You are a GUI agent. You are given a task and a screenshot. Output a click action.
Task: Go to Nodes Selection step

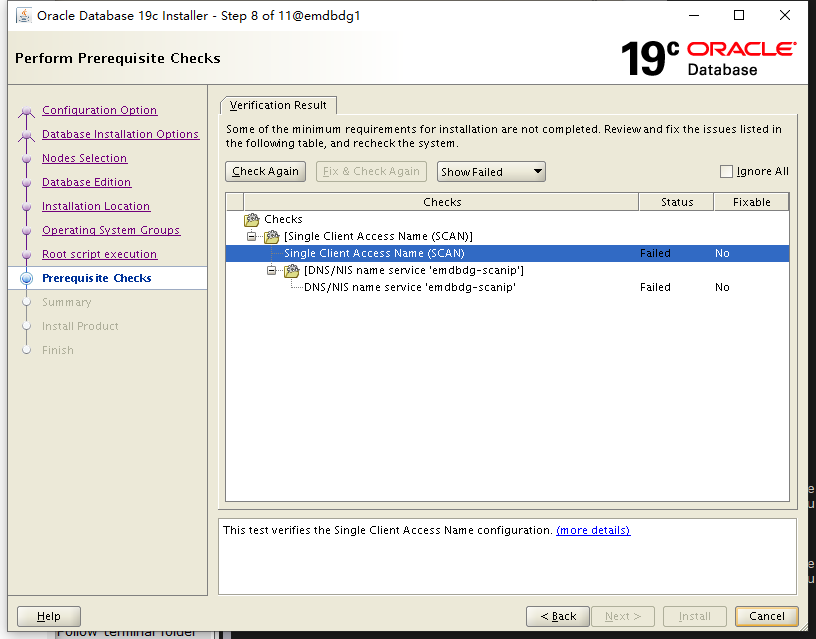84,158
